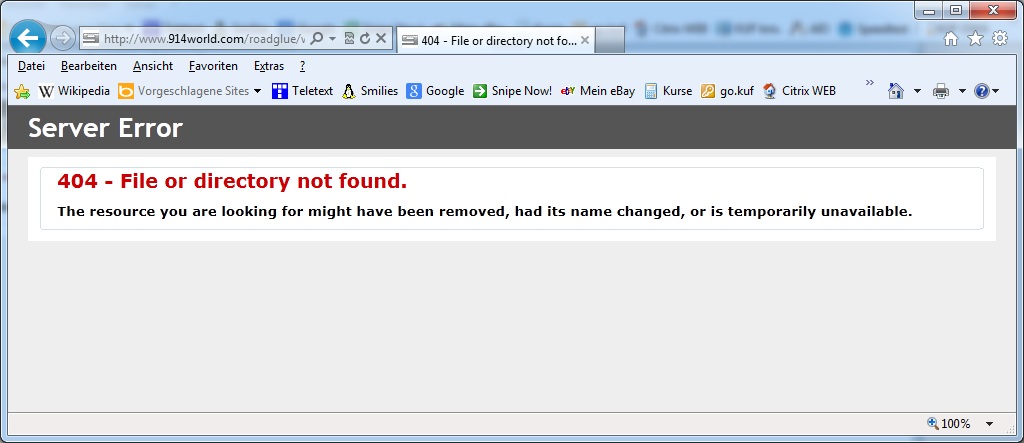This screenshot has width=1024, height=443.
Task: Open the Extras menu
Action: pyautogui.click(x=268, y=66)
